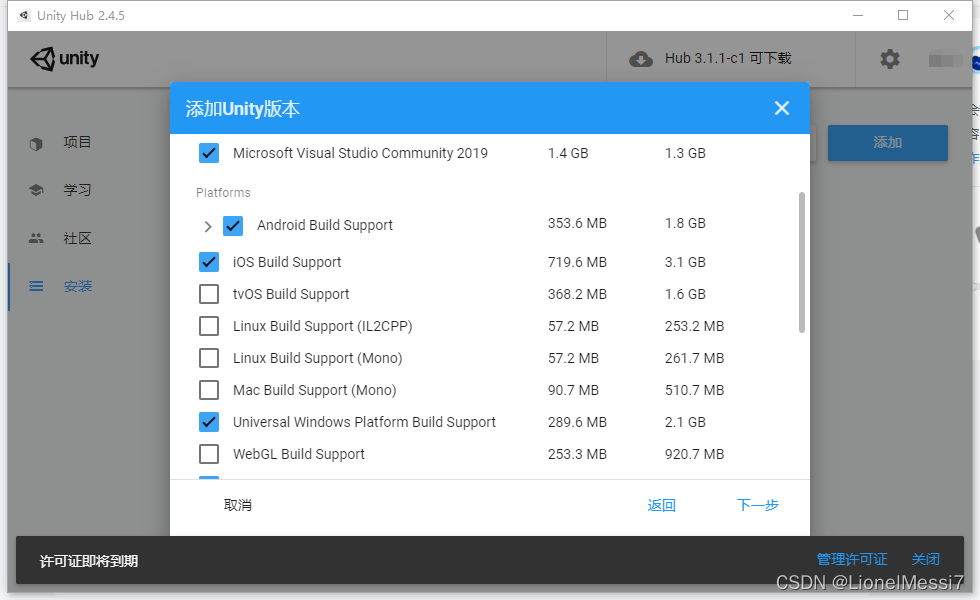
Task: Click the cloud download icon for Hub update
Action: (641, 59)
